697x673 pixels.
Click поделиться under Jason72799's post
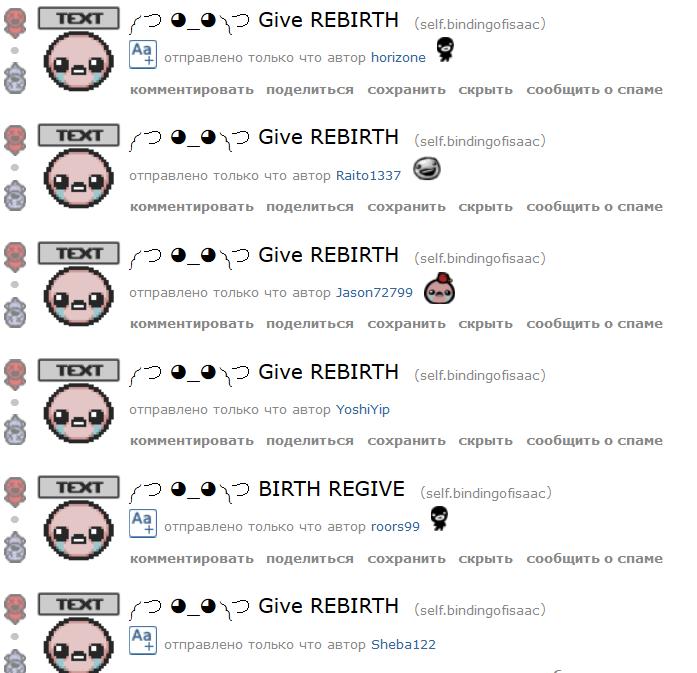(x=310, y=324)
